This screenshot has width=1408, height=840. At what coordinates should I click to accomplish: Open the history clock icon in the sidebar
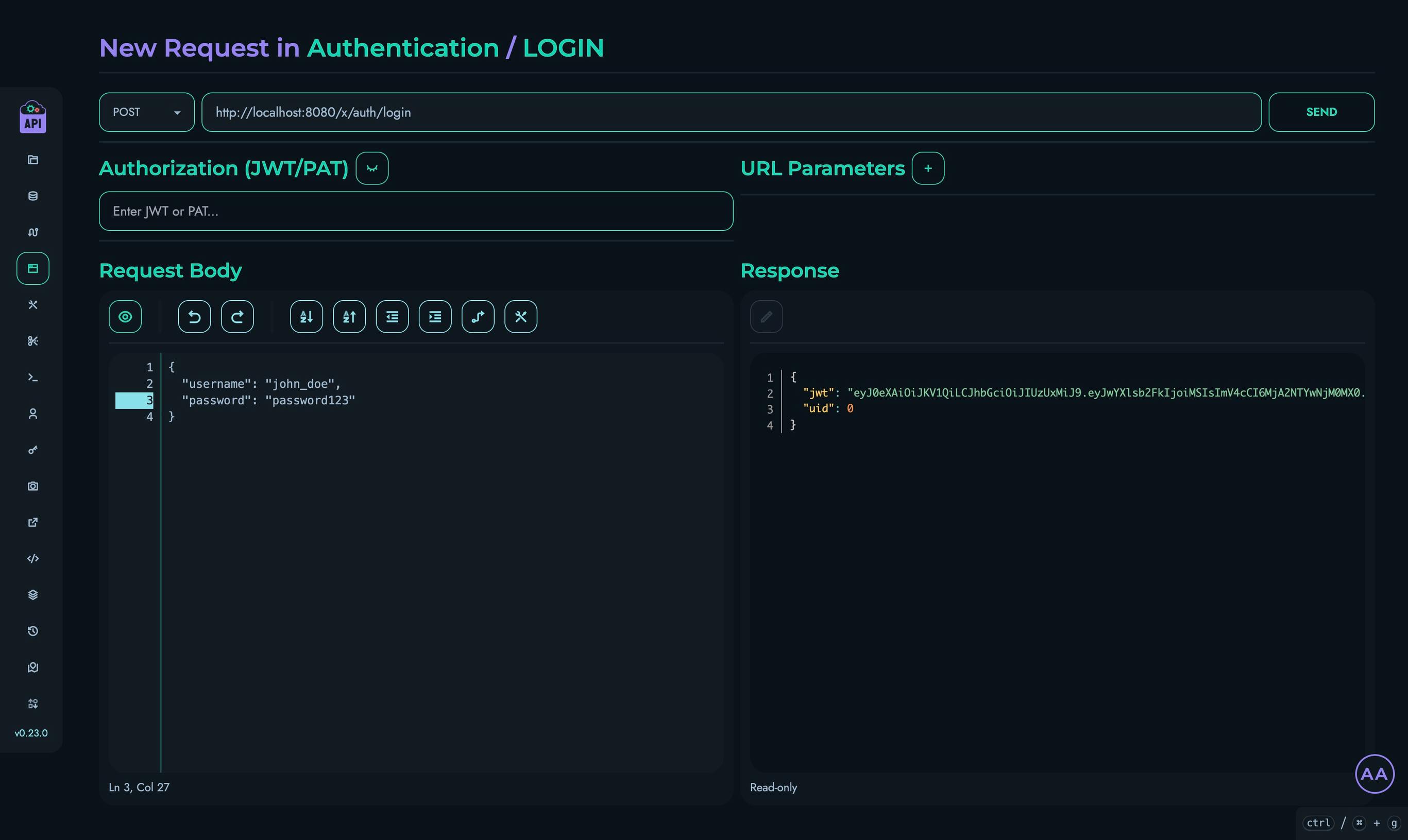tap(33, 630)
